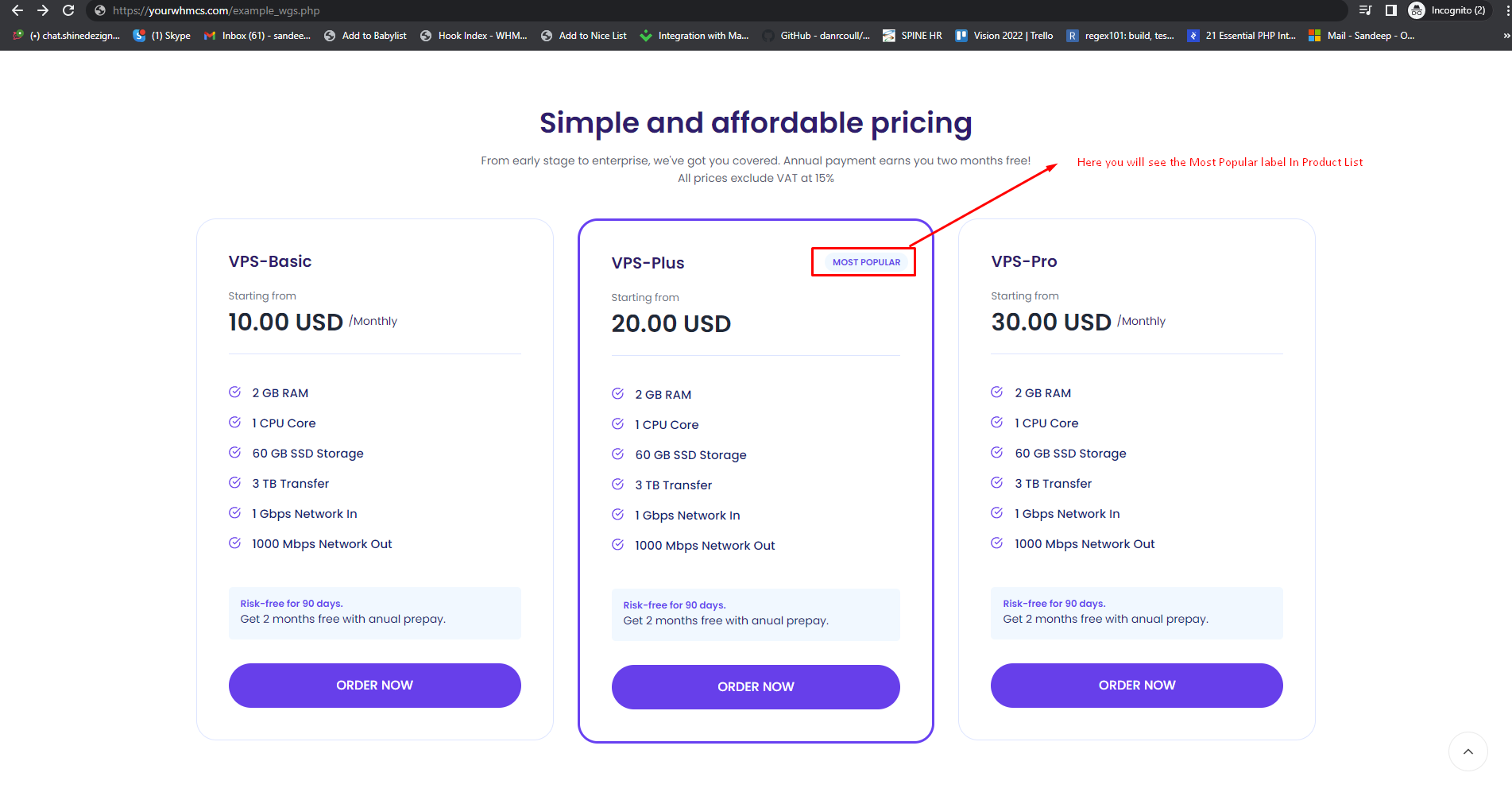1512x792 pixels.
Task: Expand the hidden bookmarks overflow chevron
Action: (1506, 36)
